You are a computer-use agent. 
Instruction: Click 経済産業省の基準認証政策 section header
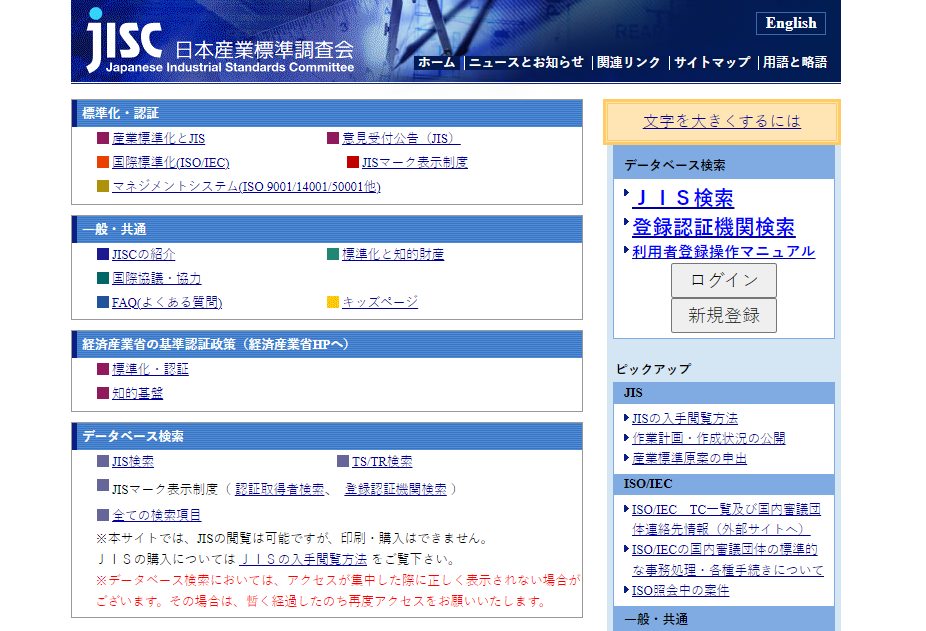[x=327, y=344]
